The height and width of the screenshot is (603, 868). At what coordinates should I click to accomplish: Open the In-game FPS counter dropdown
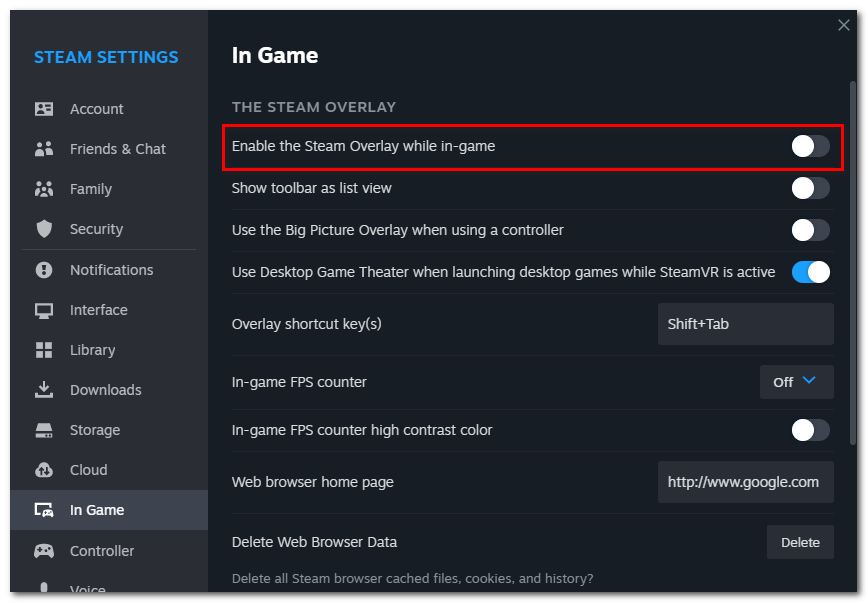pyautogui.click(x=797, y=382)
